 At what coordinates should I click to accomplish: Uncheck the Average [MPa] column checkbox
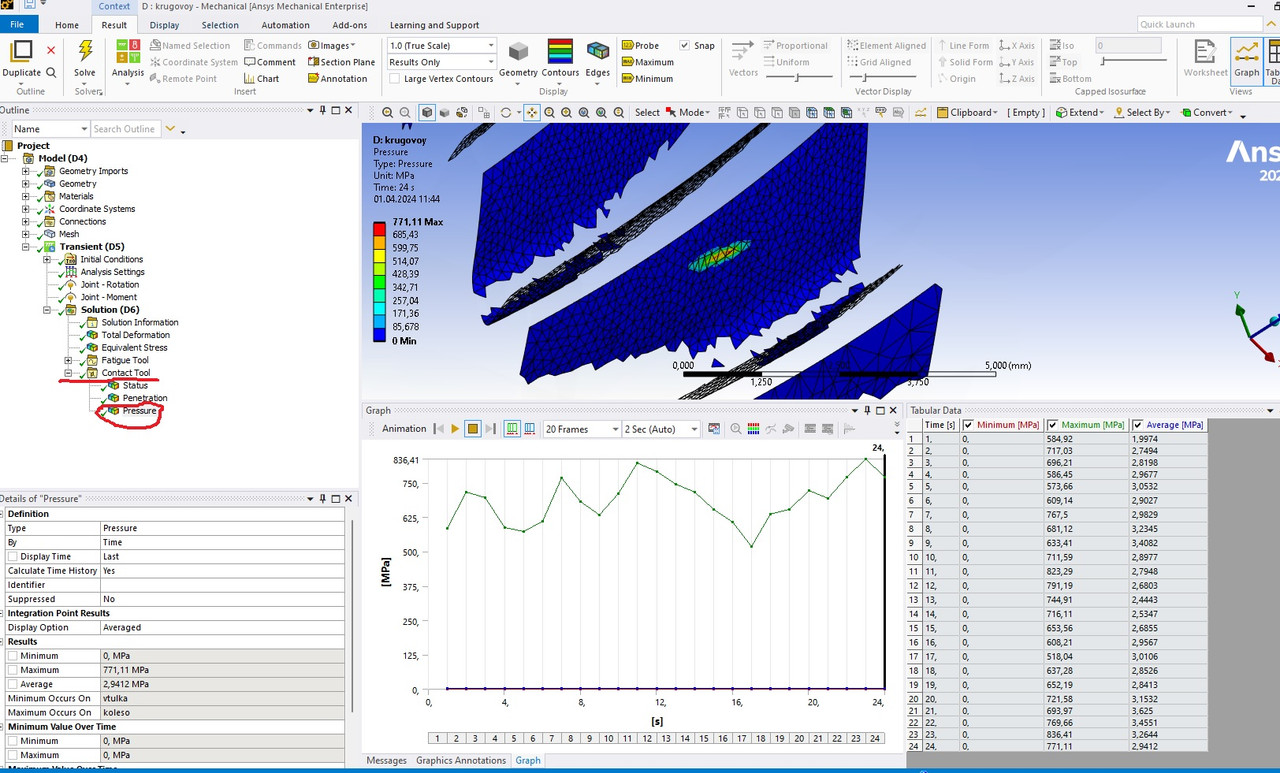[1138, 425]
